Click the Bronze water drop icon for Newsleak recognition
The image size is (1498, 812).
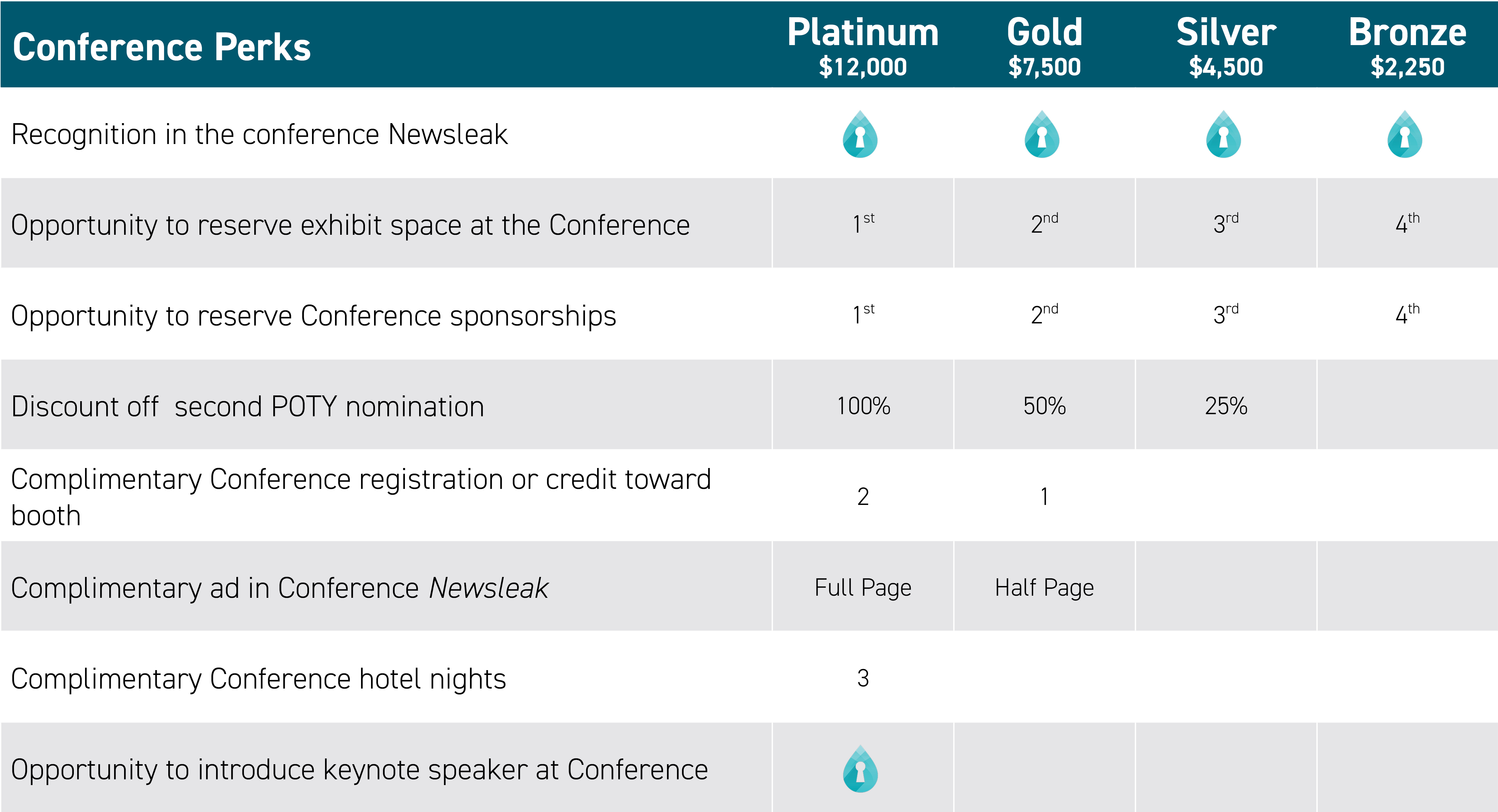(1405, 134)
